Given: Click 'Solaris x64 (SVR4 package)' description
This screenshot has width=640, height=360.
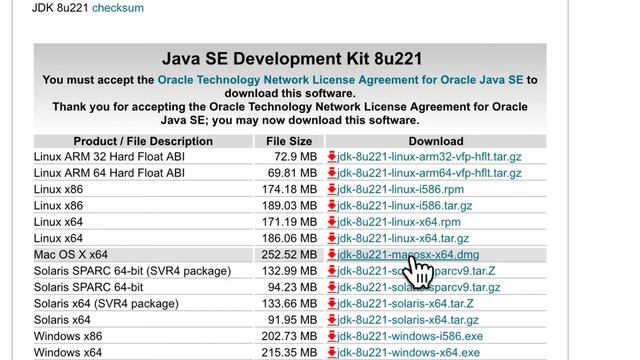Looking at the screenshot, I should tap(106, 304).
